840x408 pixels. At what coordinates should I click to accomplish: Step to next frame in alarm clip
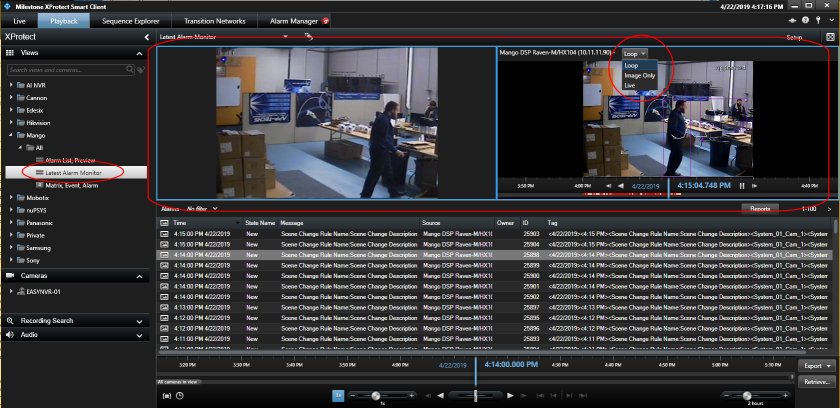click(754, 186)
